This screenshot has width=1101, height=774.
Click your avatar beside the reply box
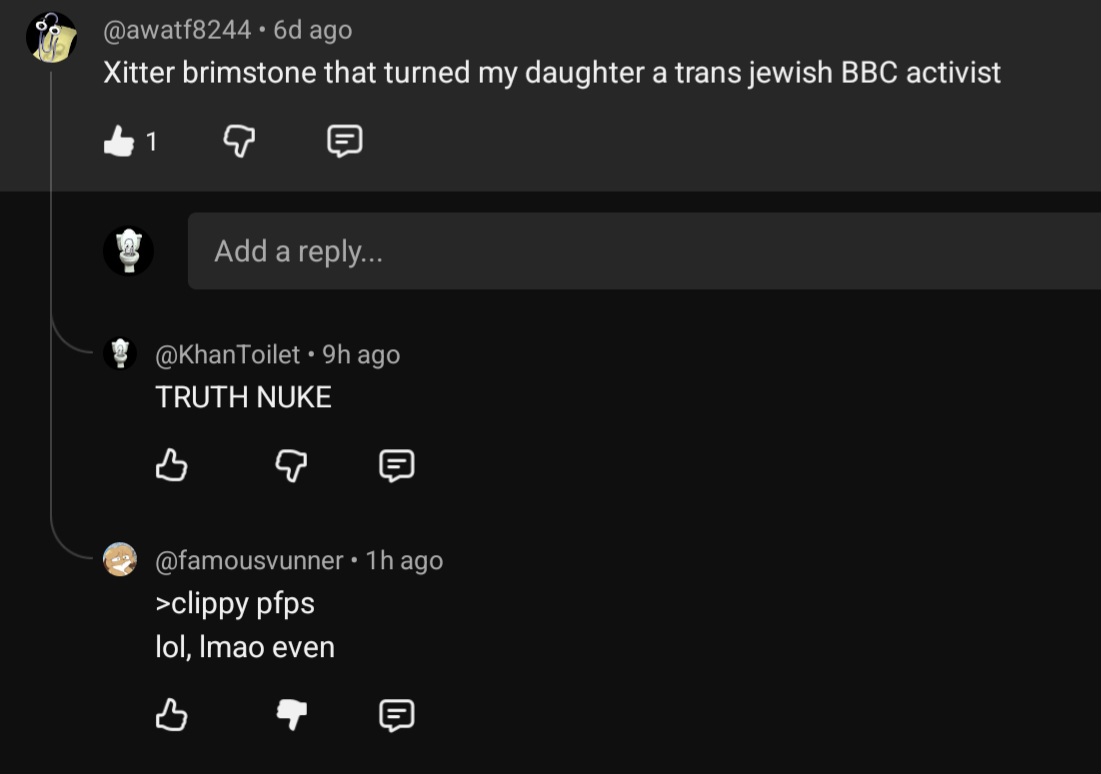128,251
